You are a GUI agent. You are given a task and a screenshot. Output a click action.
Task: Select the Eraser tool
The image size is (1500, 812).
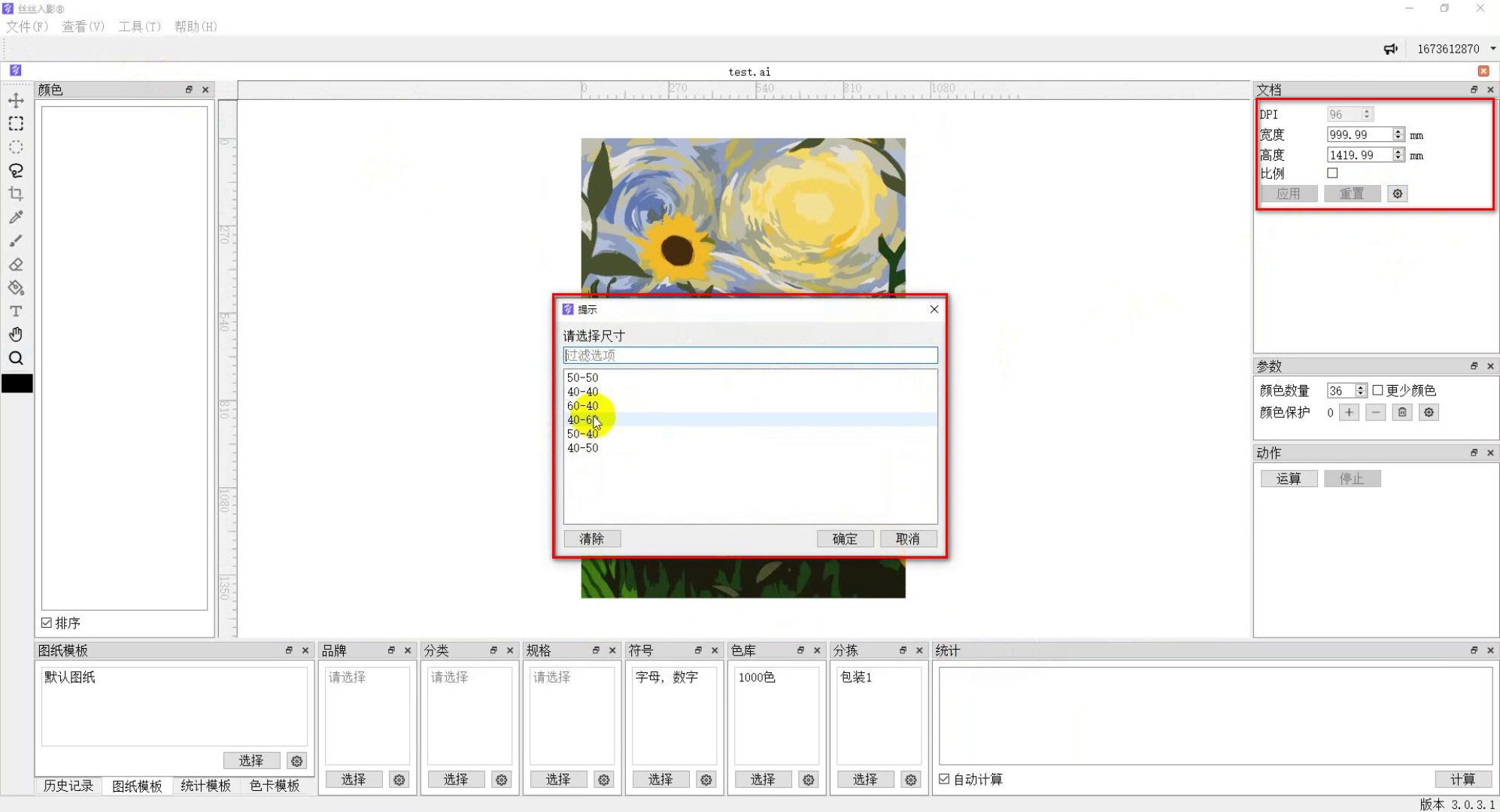tap(16, 265)
